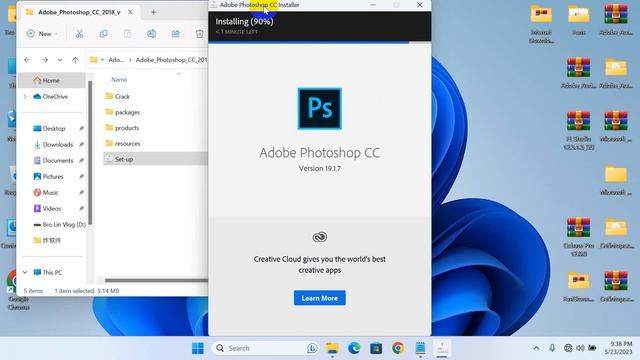Select the Adobe_Photoshop_CC_2018 Explorer tab
Viewport: 640px width, 360px height.
[x=79, y=12]
